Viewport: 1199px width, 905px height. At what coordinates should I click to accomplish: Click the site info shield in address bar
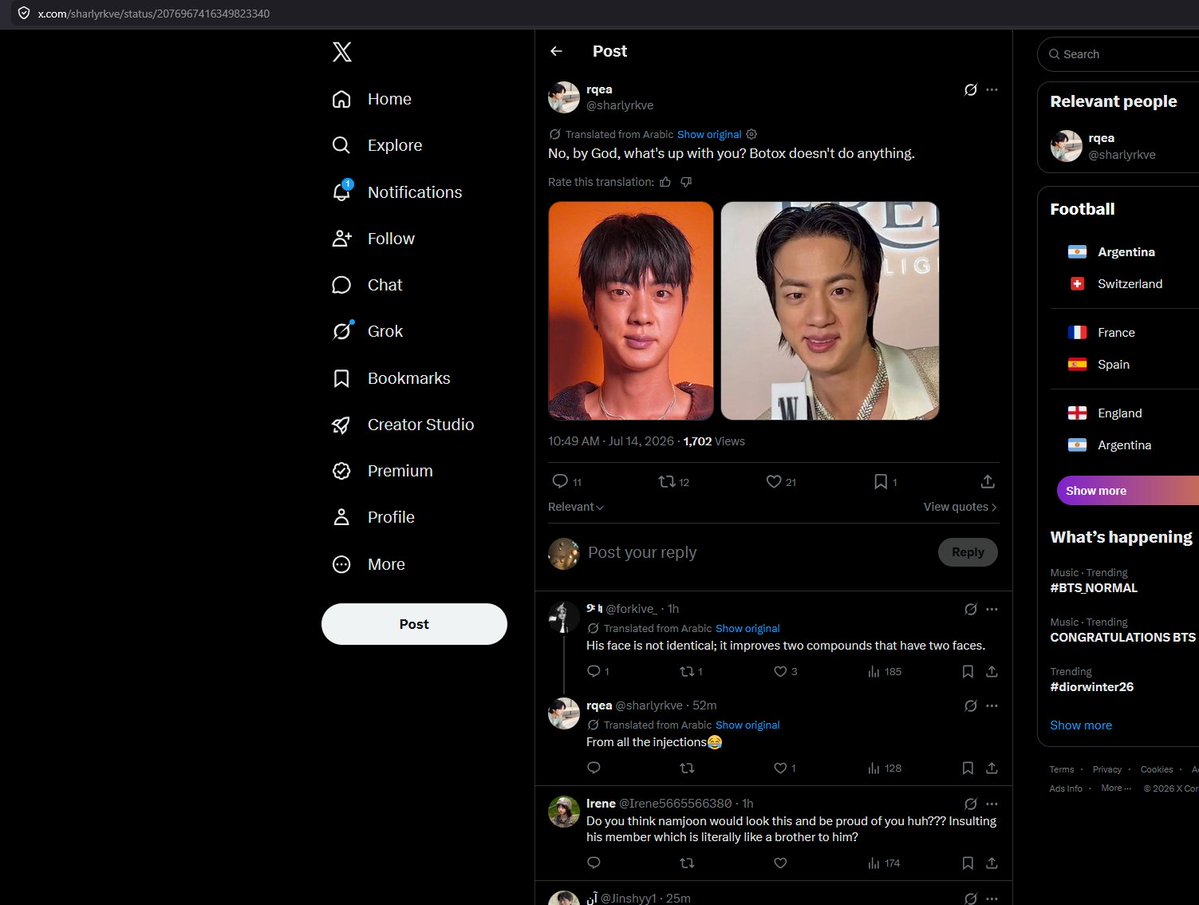pos(24,13)
